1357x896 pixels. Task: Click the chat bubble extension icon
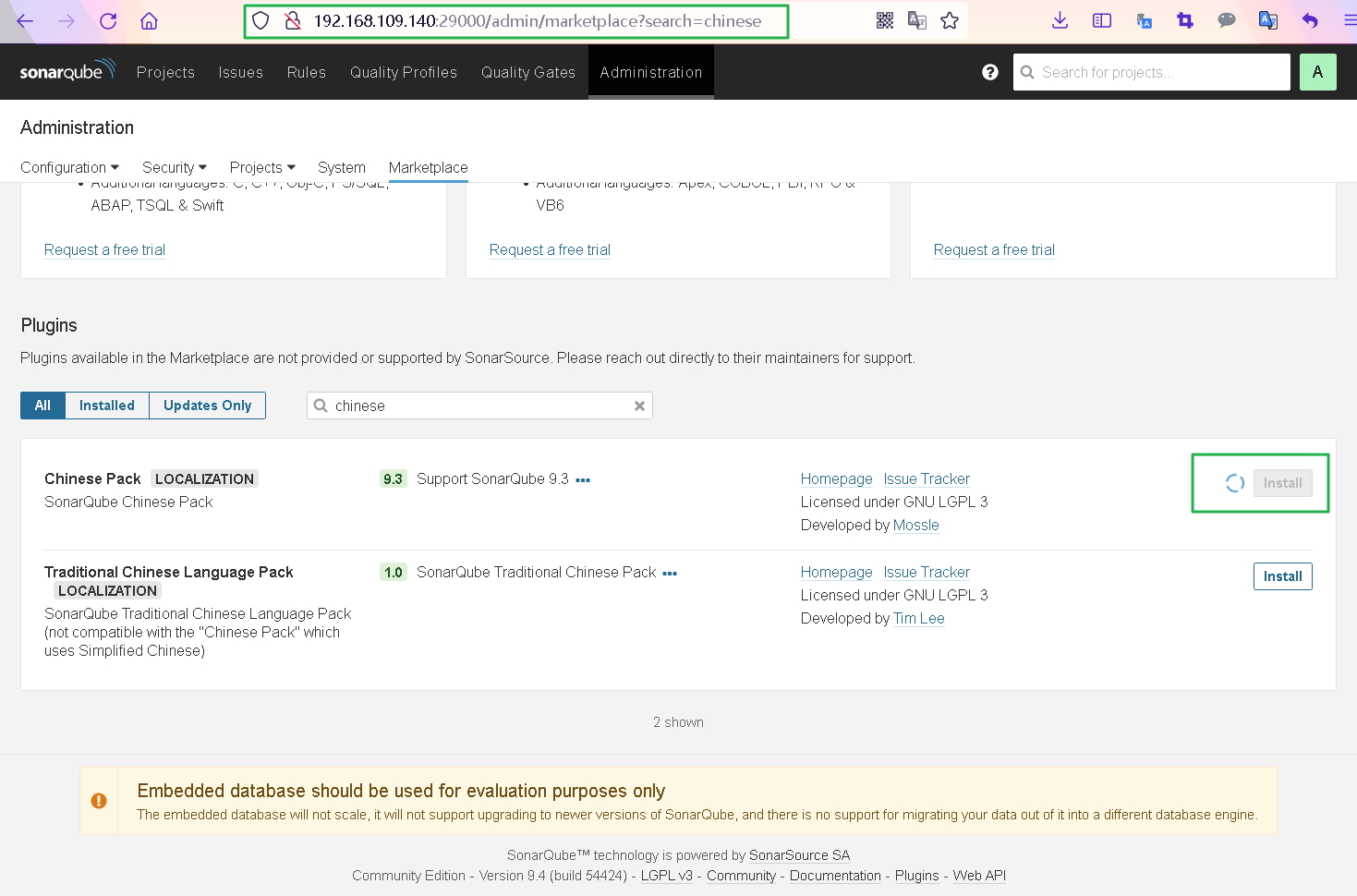(1227, 20)
